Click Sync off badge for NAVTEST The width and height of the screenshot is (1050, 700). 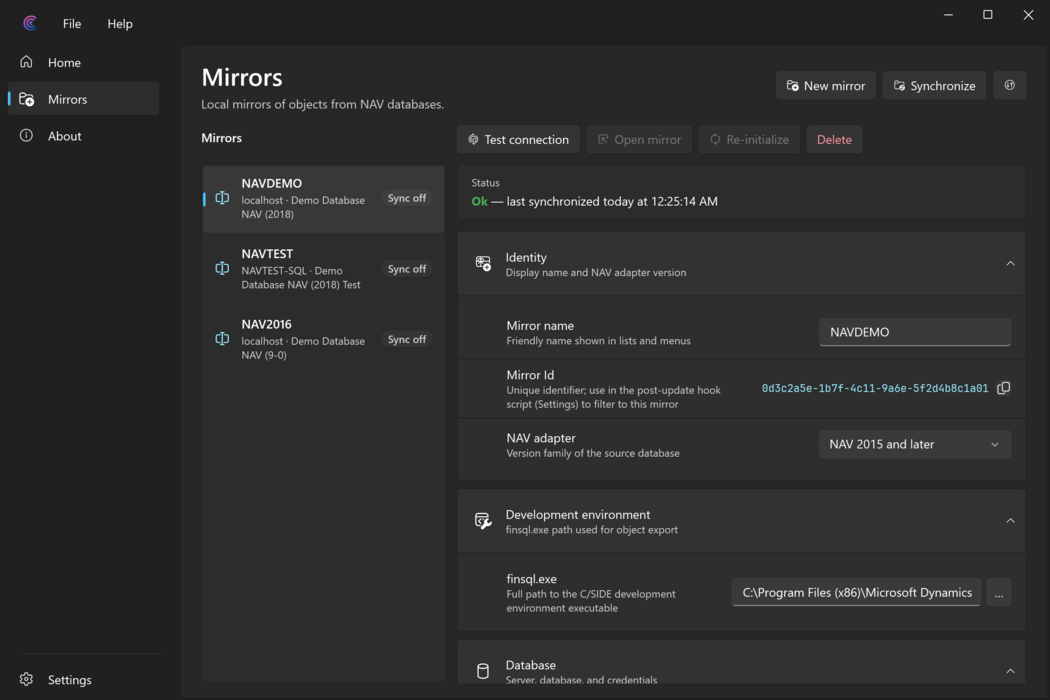click(406, 269)
